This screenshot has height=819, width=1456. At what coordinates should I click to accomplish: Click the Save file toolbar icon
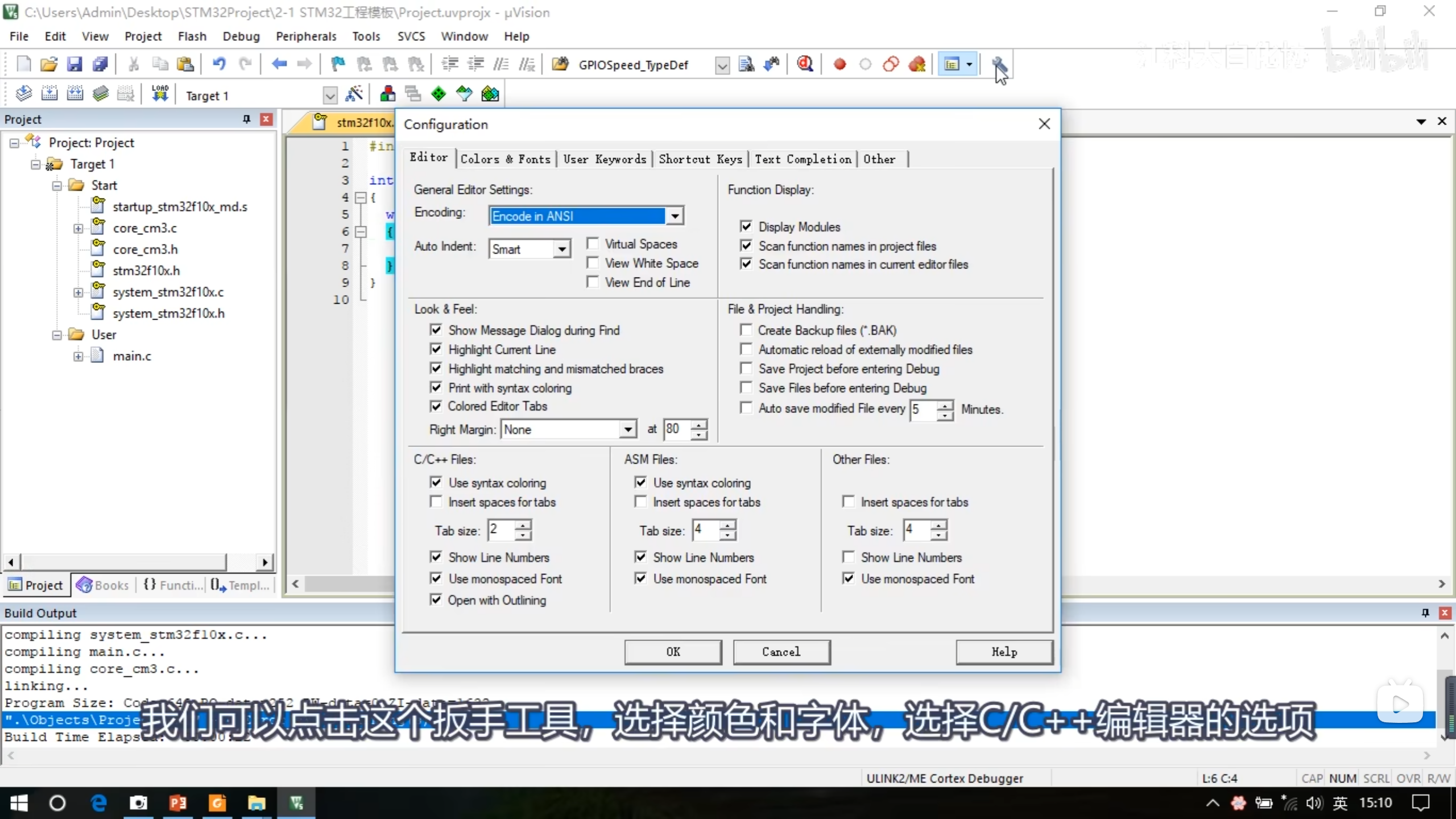tap(75, 64)
